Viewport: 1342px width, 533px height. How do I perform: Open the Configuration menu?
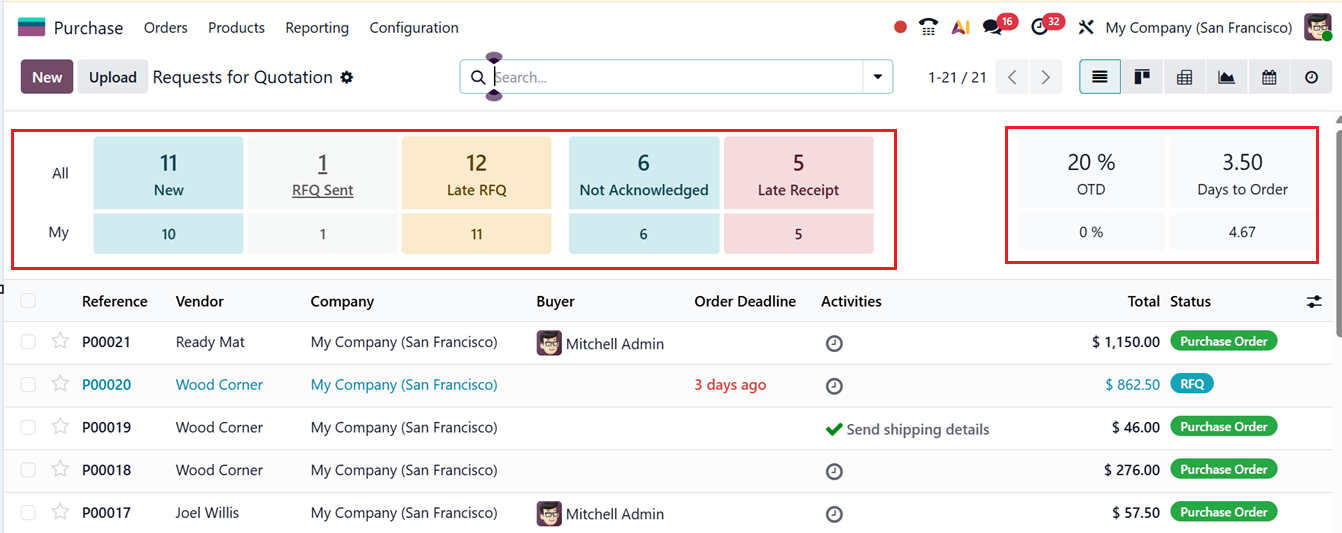tap(414, 28)
